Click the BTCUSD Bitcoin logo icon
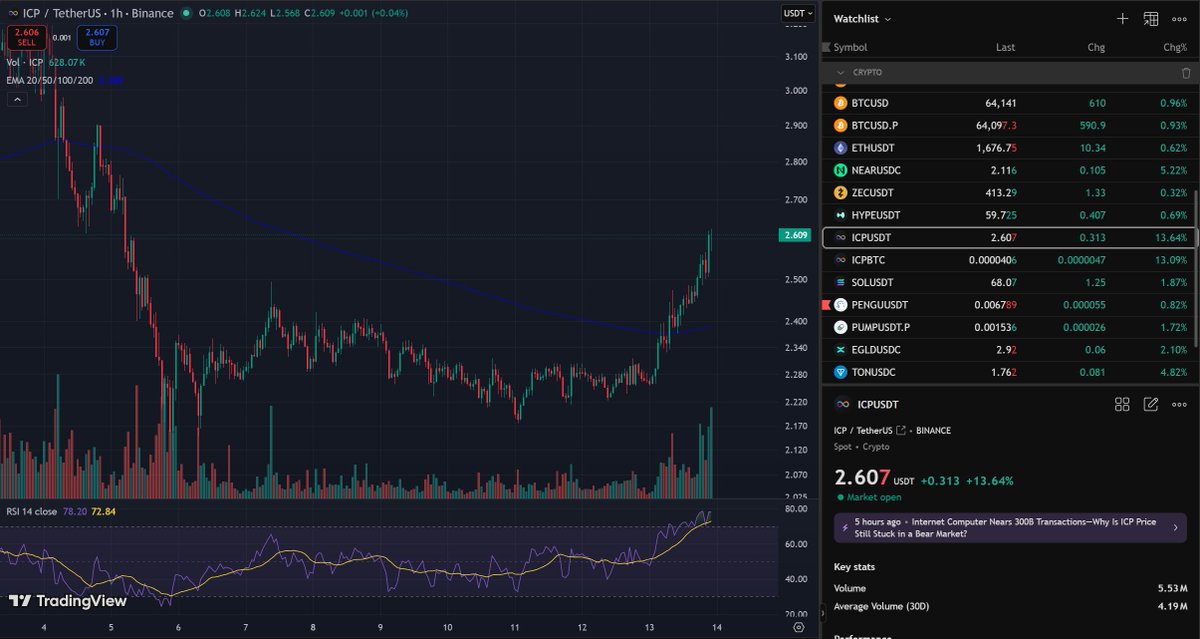Screen dimensions: 1200x639 (x=841, y=103)
